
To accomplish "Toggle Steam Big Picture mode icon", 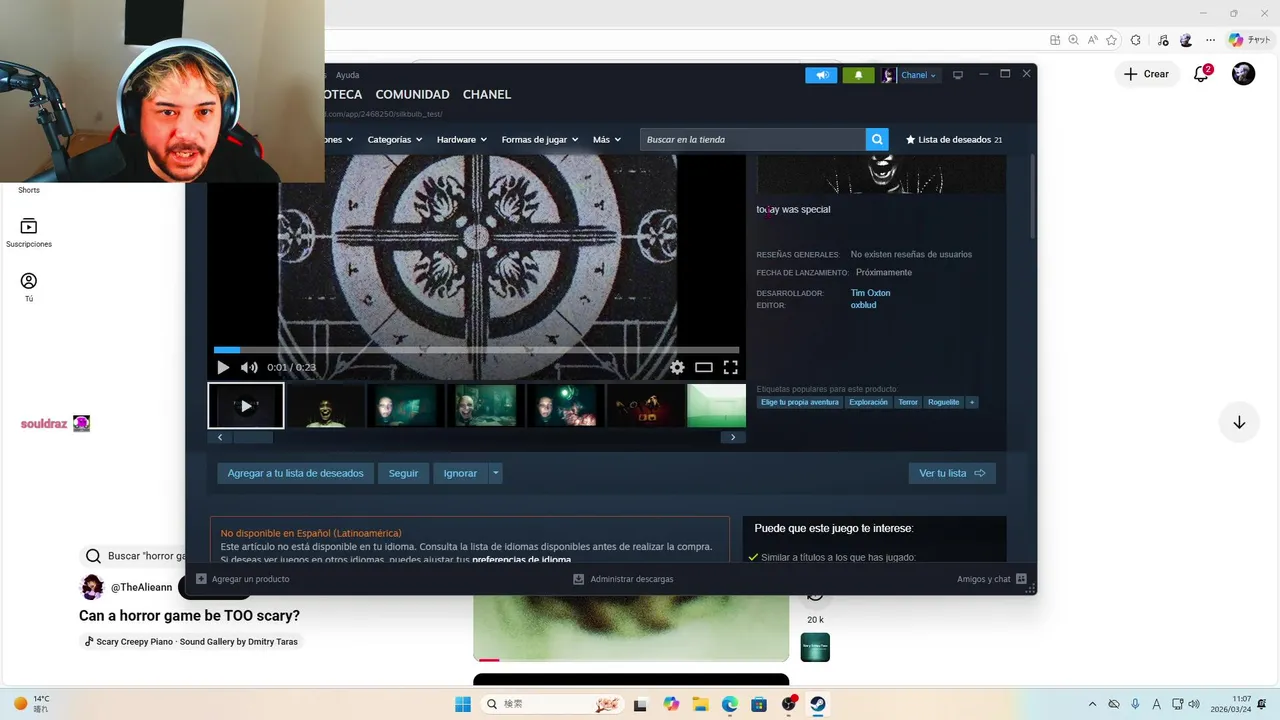I will click(x=957, y=75).
